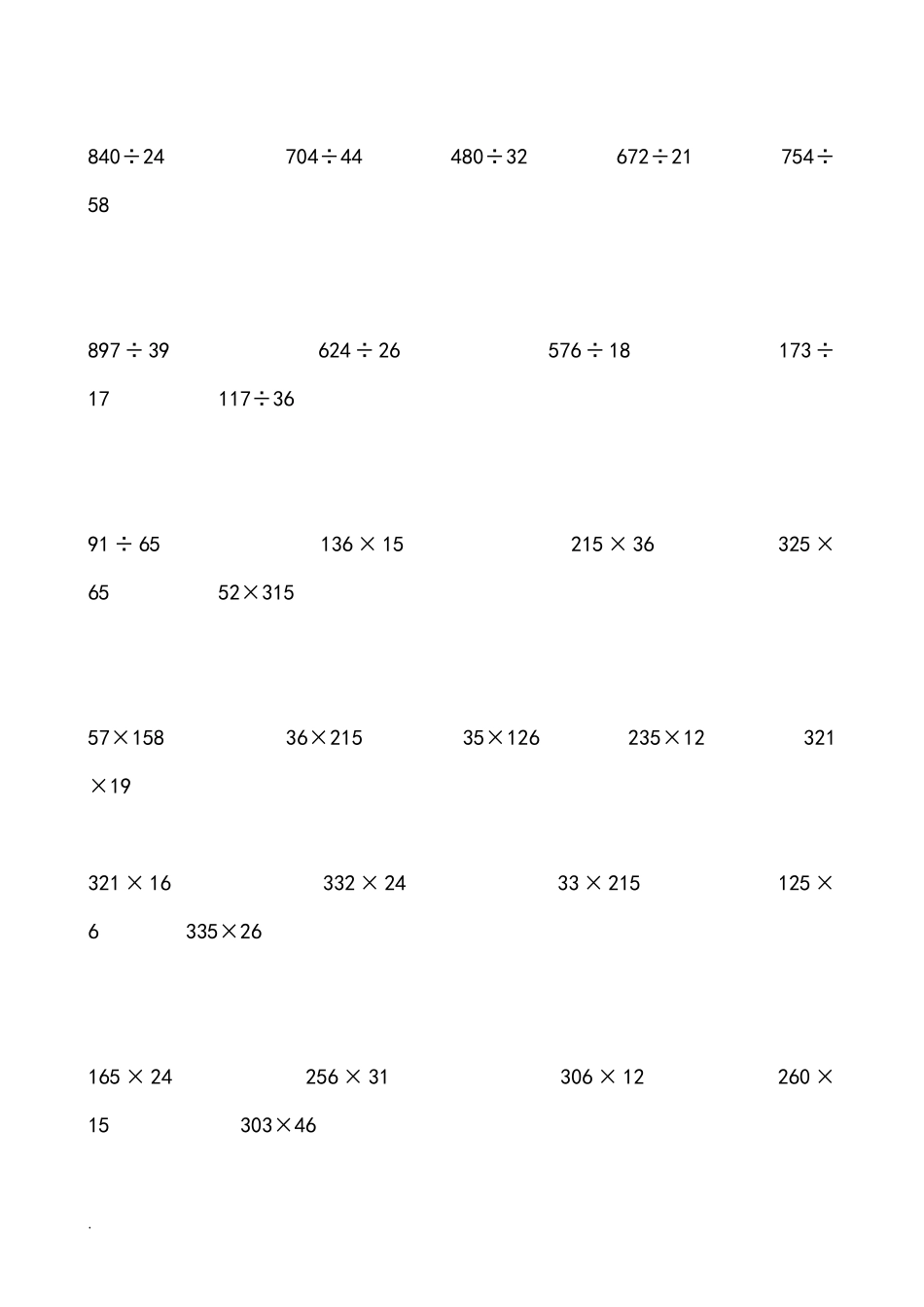Viewport: 924px width, 1307px height.
Task: Click on 332 × 24
Action: [365, 883]
